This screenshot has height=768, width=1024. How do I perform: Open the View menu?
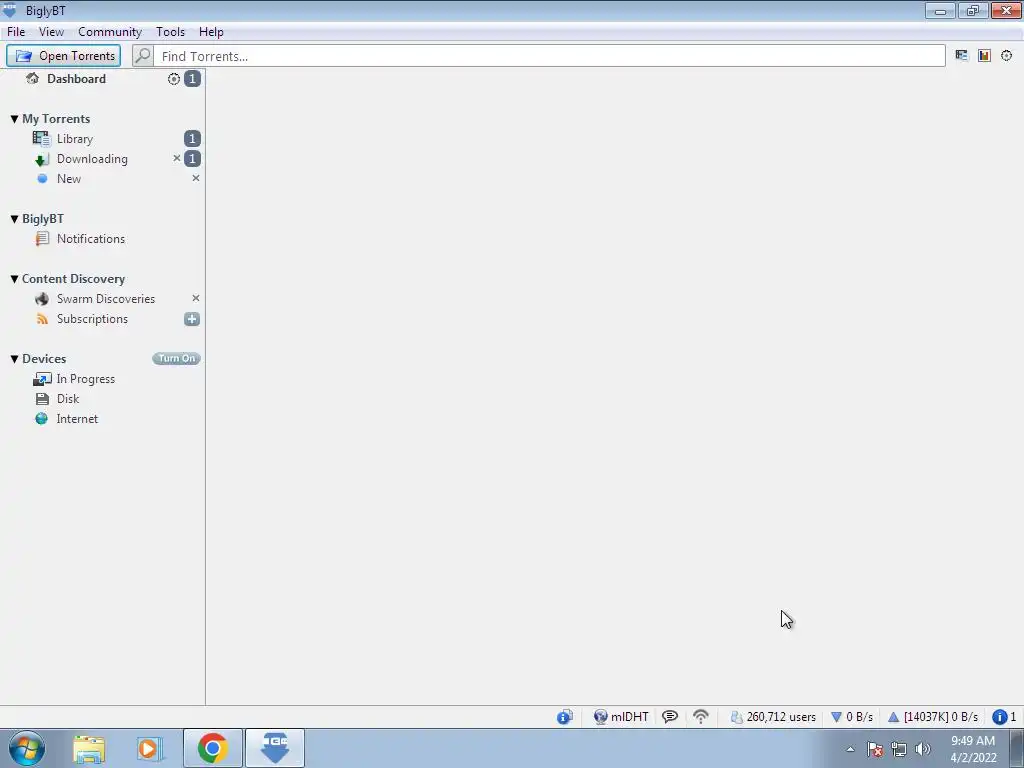(x=51, y=31)
